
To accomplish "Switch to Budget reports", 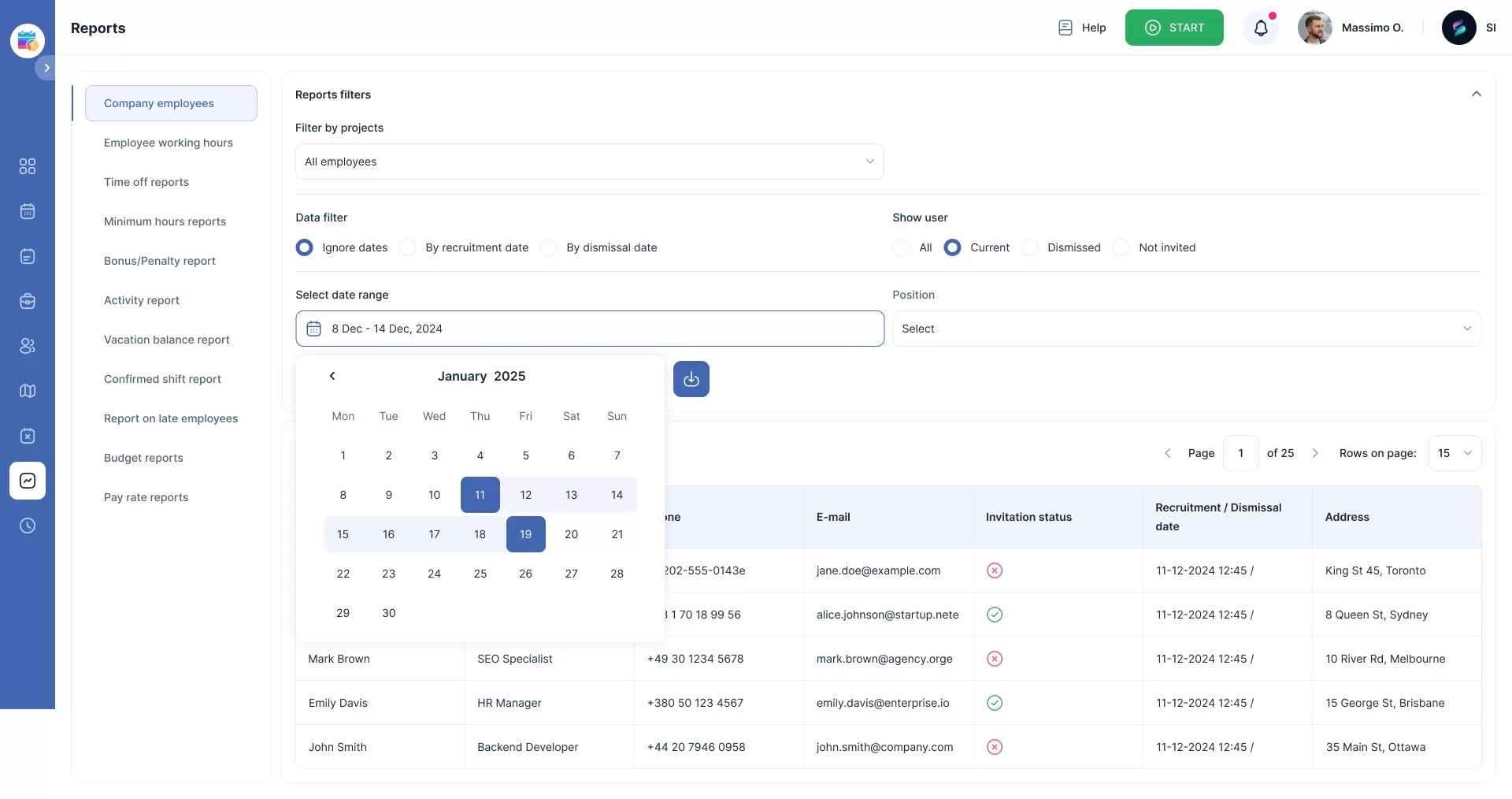I will (x=143, y=458).
